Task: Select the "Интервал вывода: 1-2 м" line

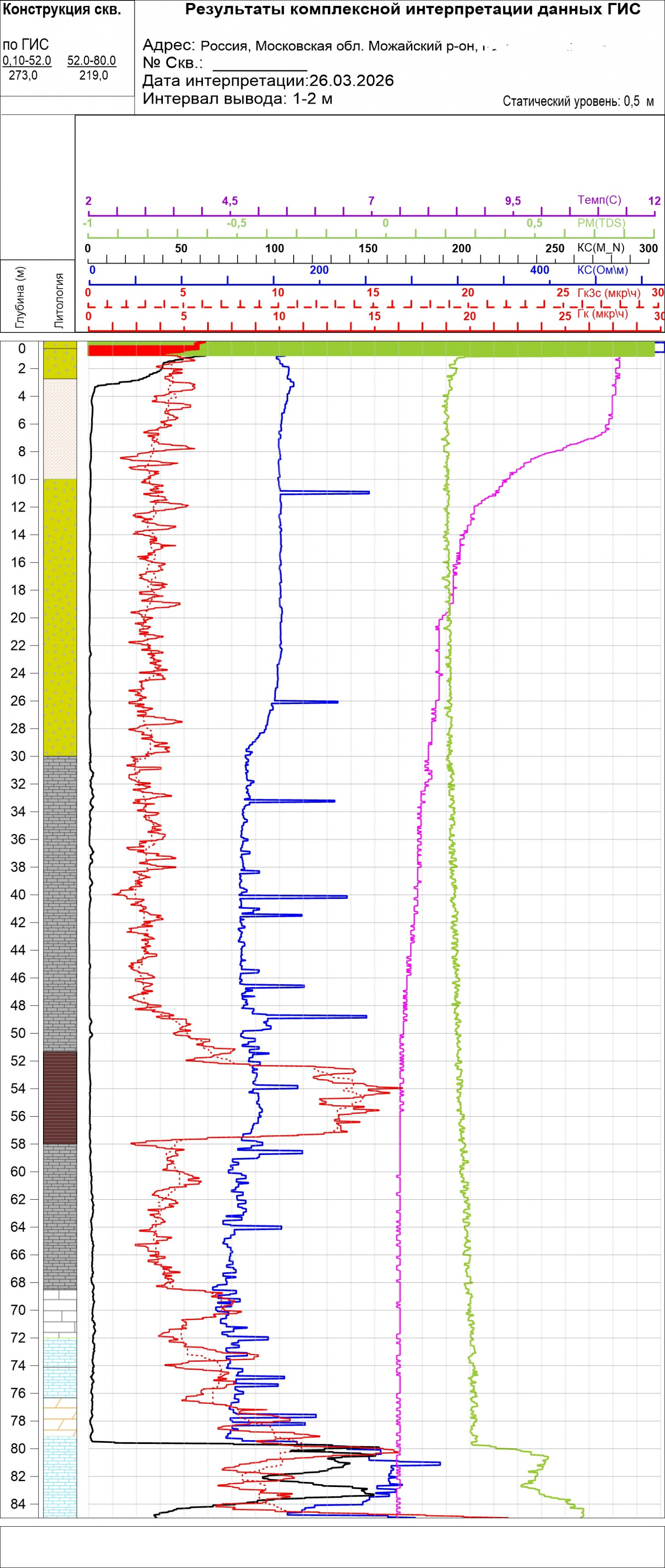Action: (237, 98)
